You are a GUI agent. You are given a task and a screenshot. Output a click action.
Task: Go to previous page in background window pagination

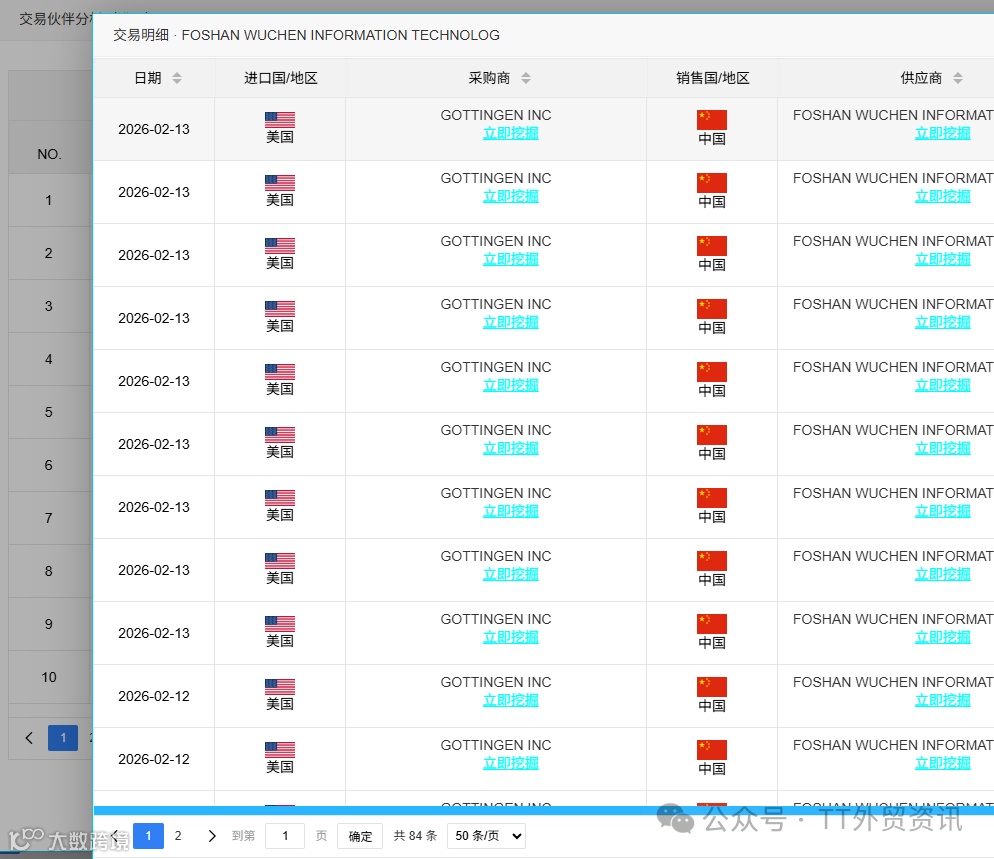pyautogui.click(x=29, y=738)
